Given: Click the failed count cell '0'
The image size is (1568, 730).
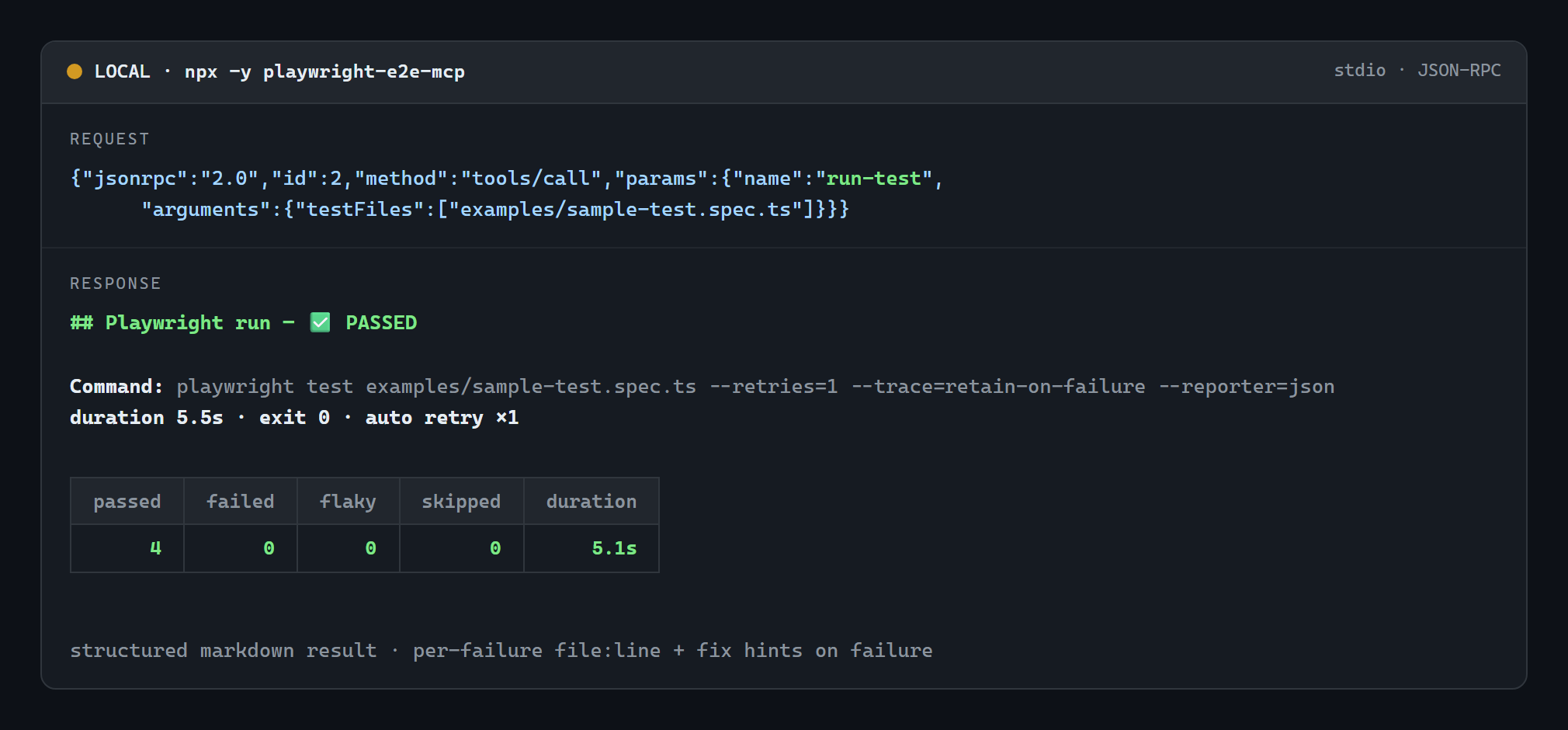Looking at the screenshot, I should click(241, 548).
